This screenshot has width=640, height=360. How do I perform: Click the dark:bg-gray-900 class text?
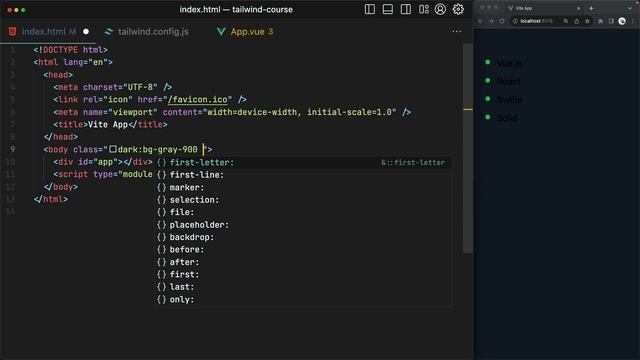tap(158, 149)
